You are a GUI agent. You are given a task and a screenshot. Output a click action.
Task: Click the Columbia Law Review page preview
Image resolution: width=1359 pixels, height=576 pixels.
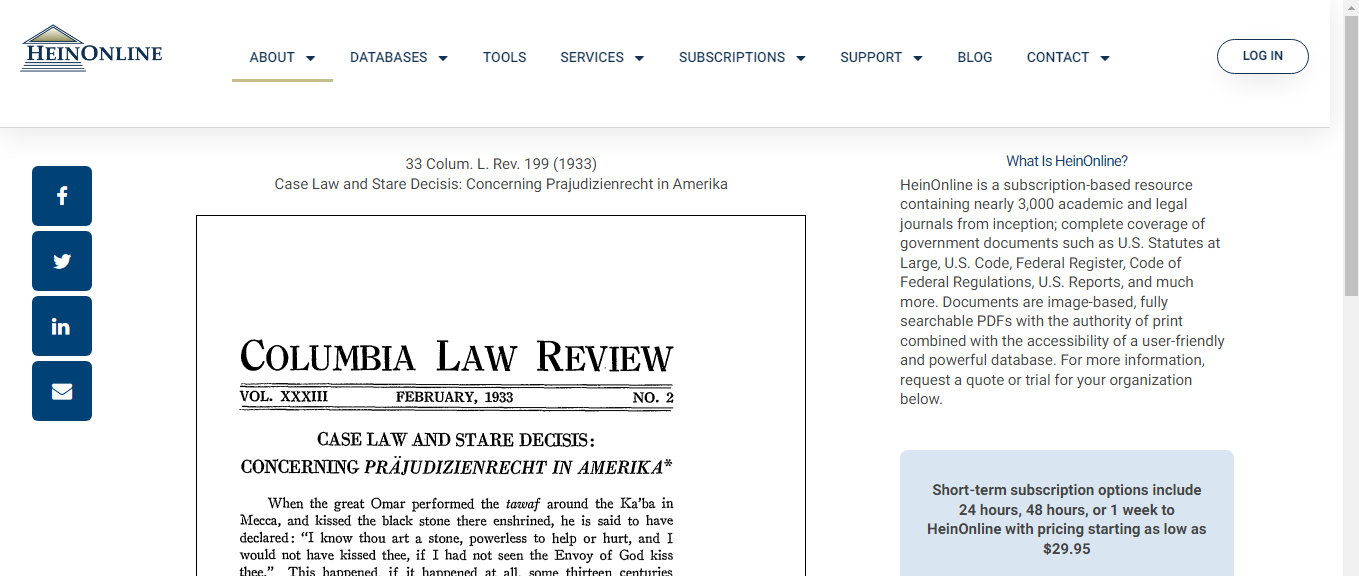tap(501, 395)
